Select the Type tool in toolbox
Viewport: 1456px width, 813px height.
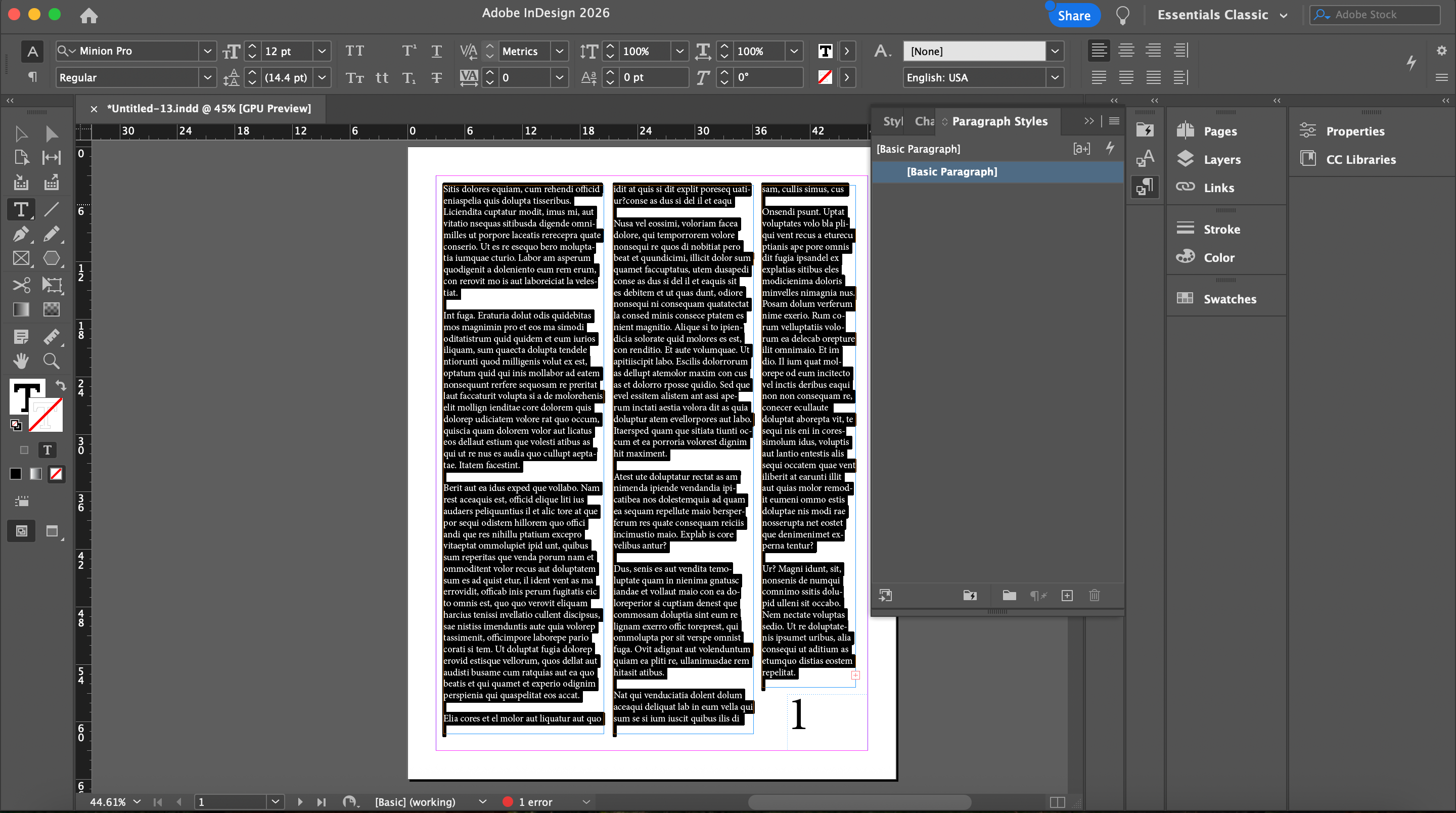tap(21, 210)
